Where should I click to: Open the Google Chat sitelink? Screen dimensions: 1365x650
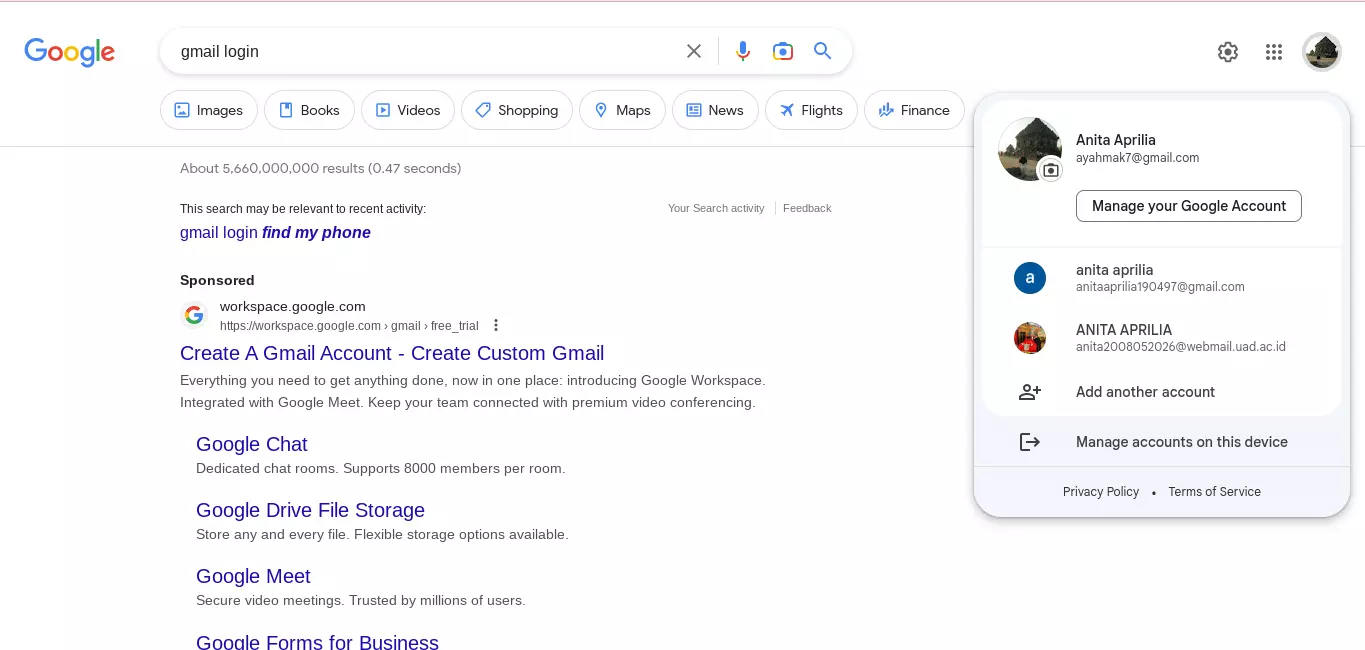252,444
